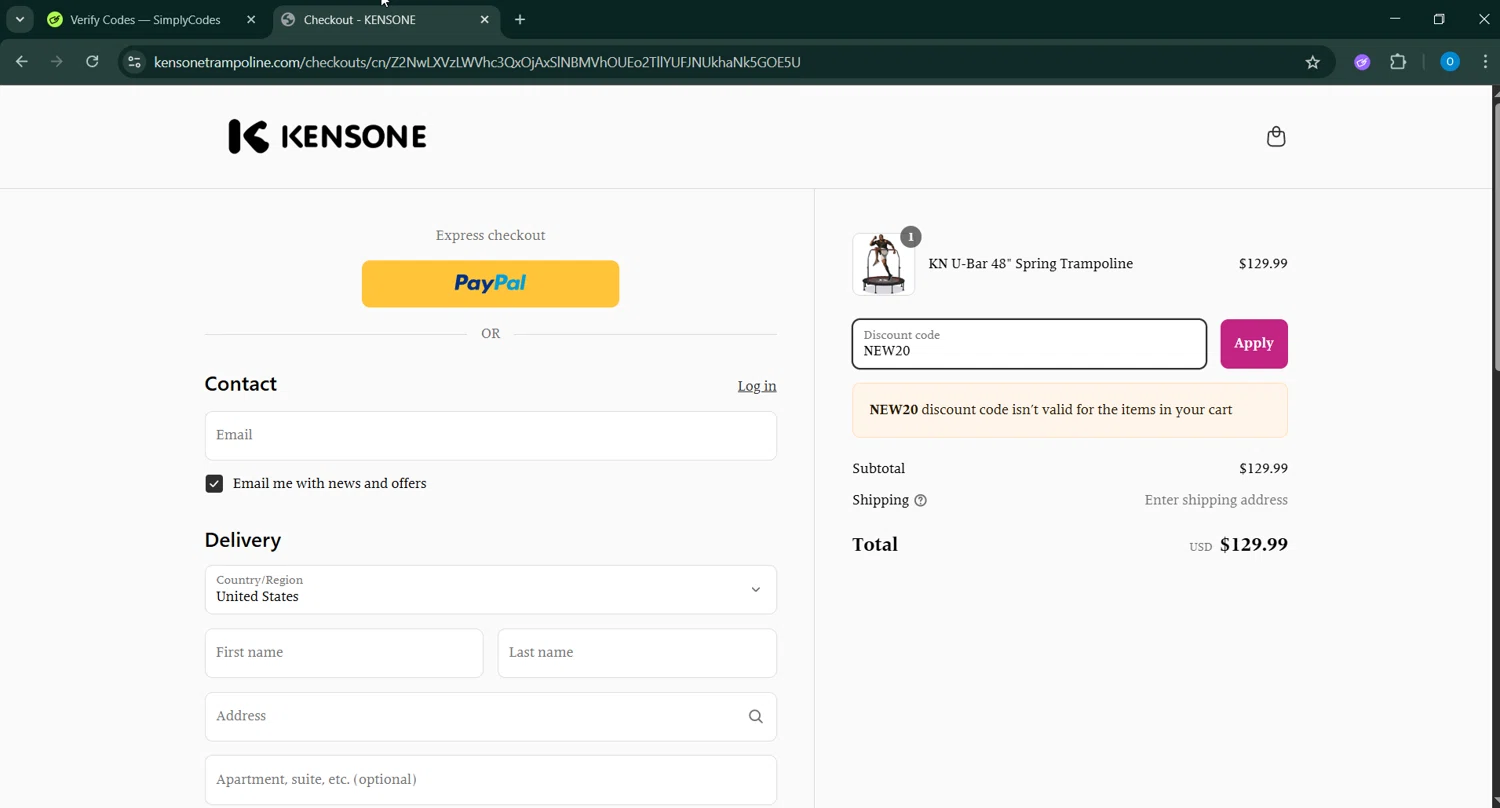Image resolution: width=1500 pixels, height=808 pixels.
Task: Expand the Country/Region dropdown
Action: (491, 590)
